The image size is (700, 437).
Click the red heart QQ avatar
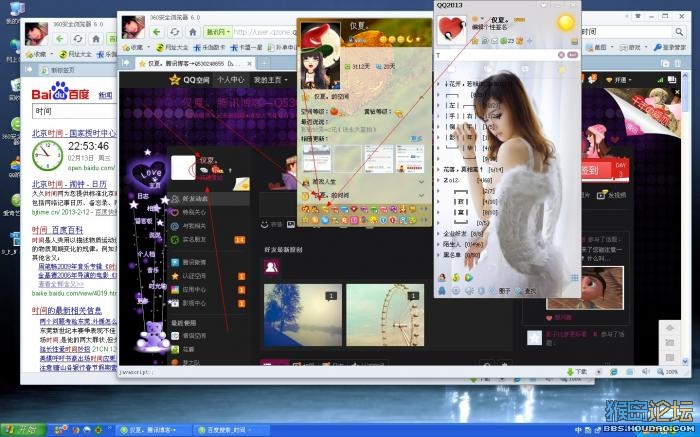pyautogui.click(x=451, y=29)
